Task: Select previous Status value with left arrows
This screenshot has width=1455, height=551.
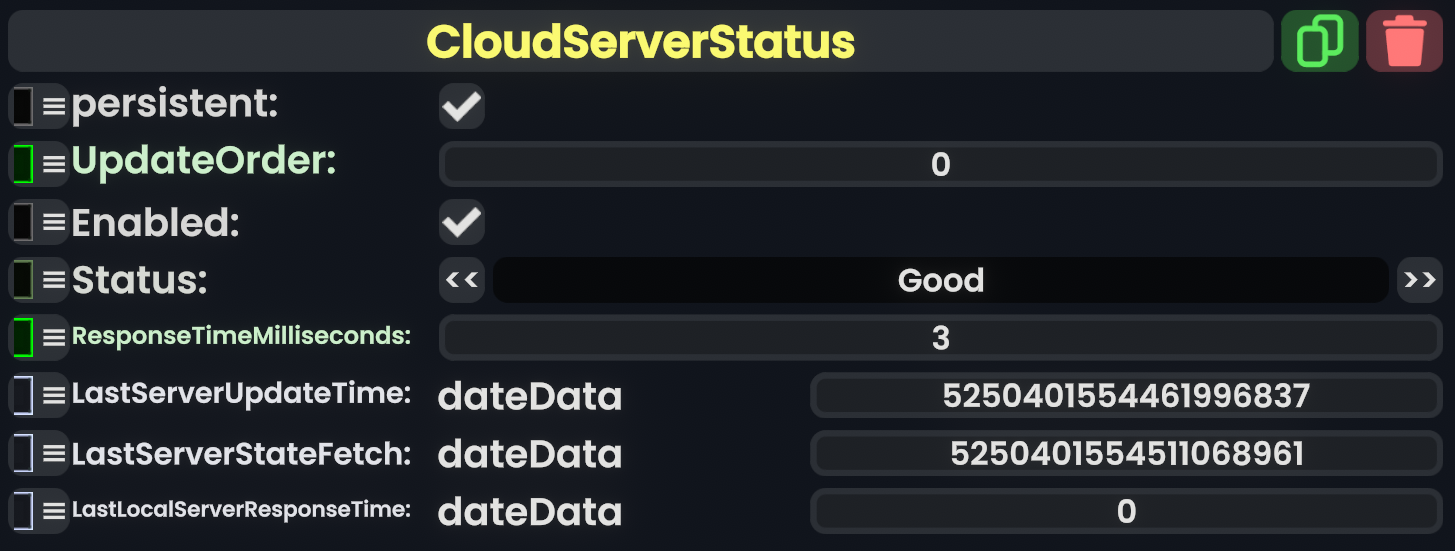Action: click(462, 280)
